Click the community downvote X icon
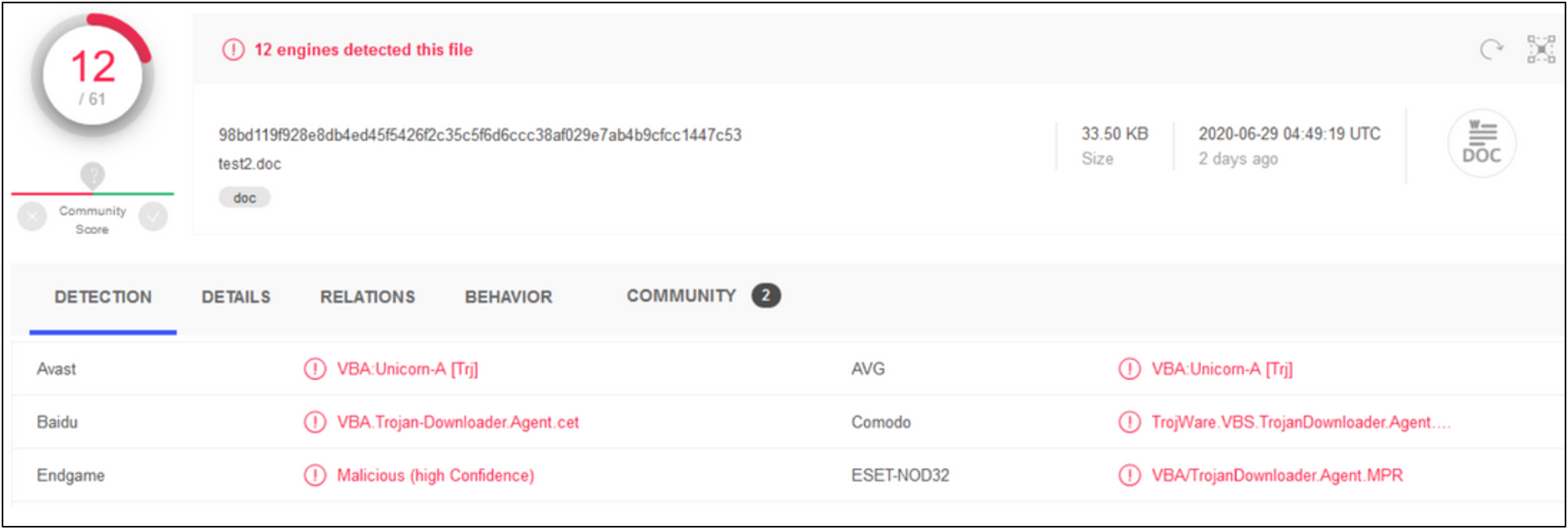Viewport: 1568px width, 530px height. click(x=32, y=217)
